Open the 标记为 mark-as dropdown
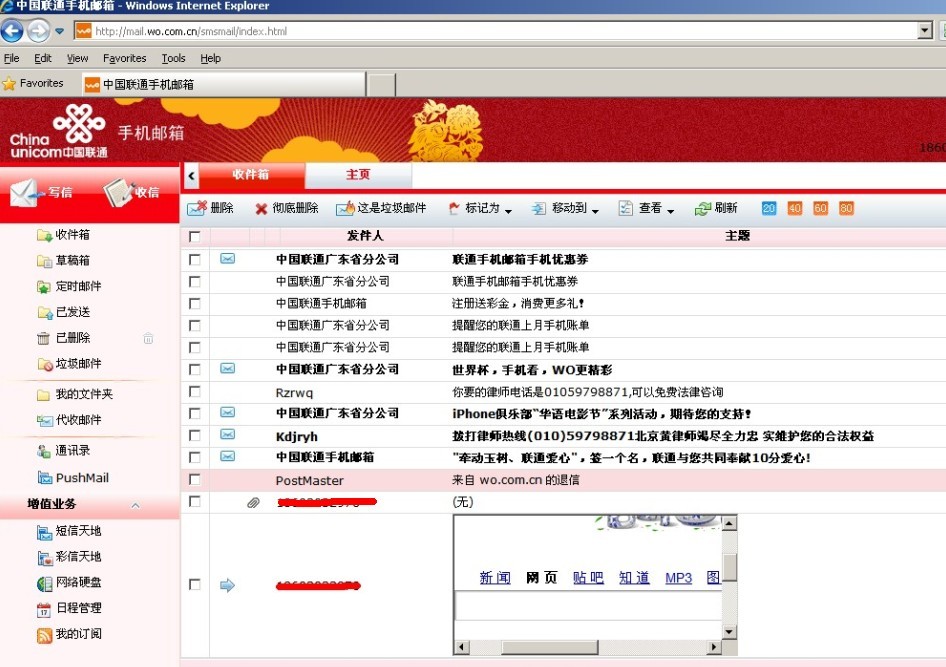Image resolution: width=946 pixels, height=667 pixels. pos(480,209)
